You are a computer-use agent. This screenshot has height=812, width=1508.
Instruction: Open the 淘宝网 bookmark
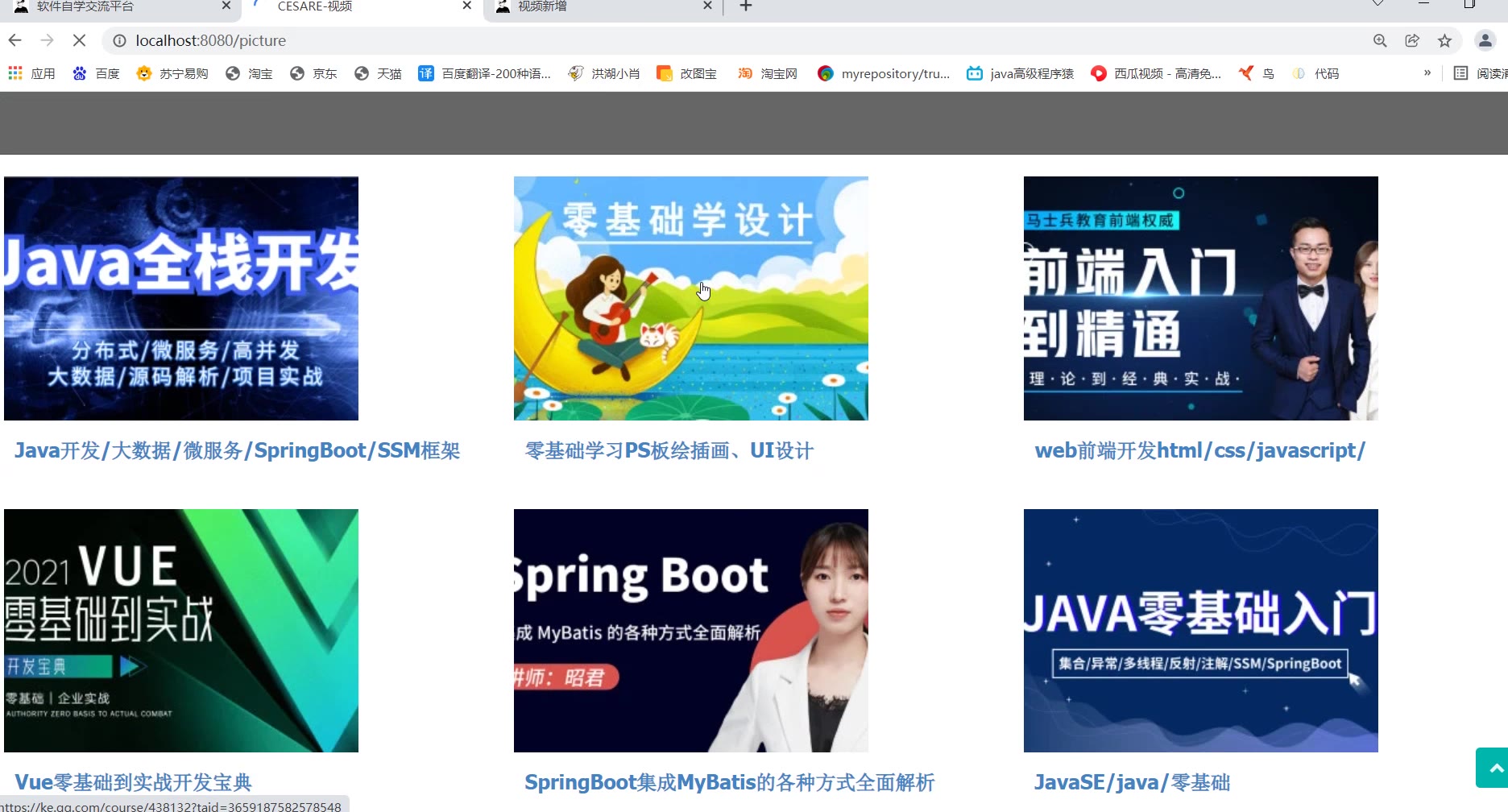tap(767, 73)
